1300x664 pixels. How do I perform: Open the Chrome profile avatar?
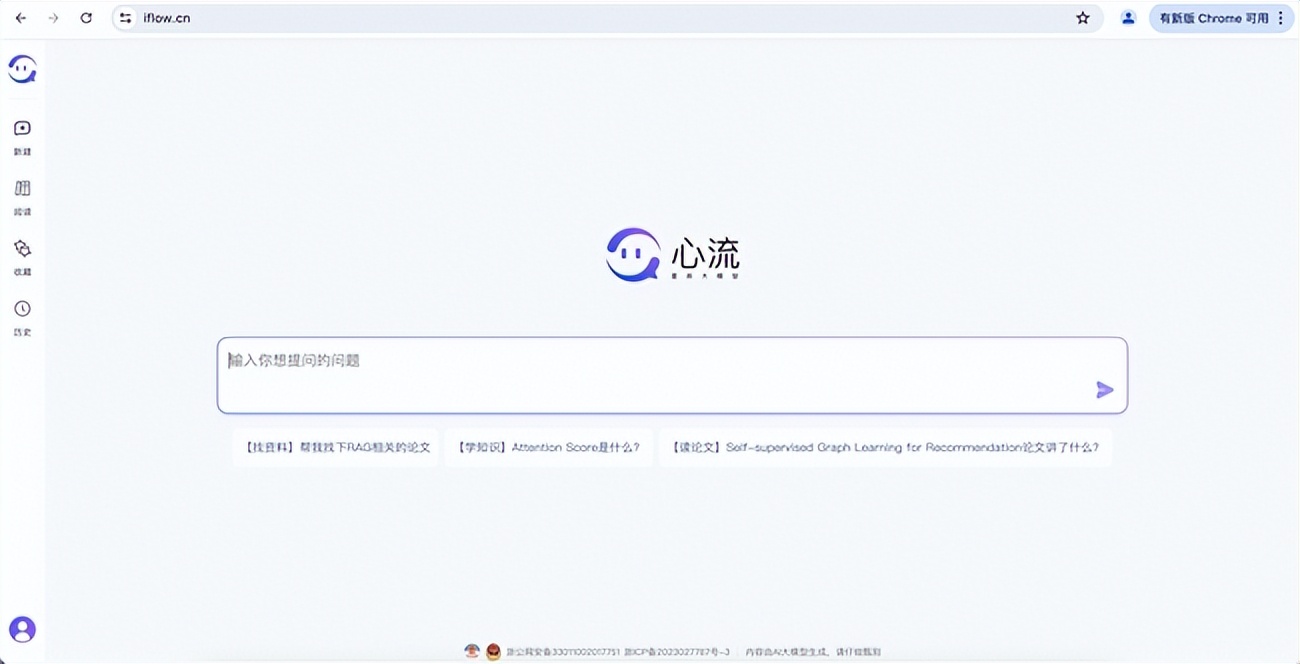1128,18
